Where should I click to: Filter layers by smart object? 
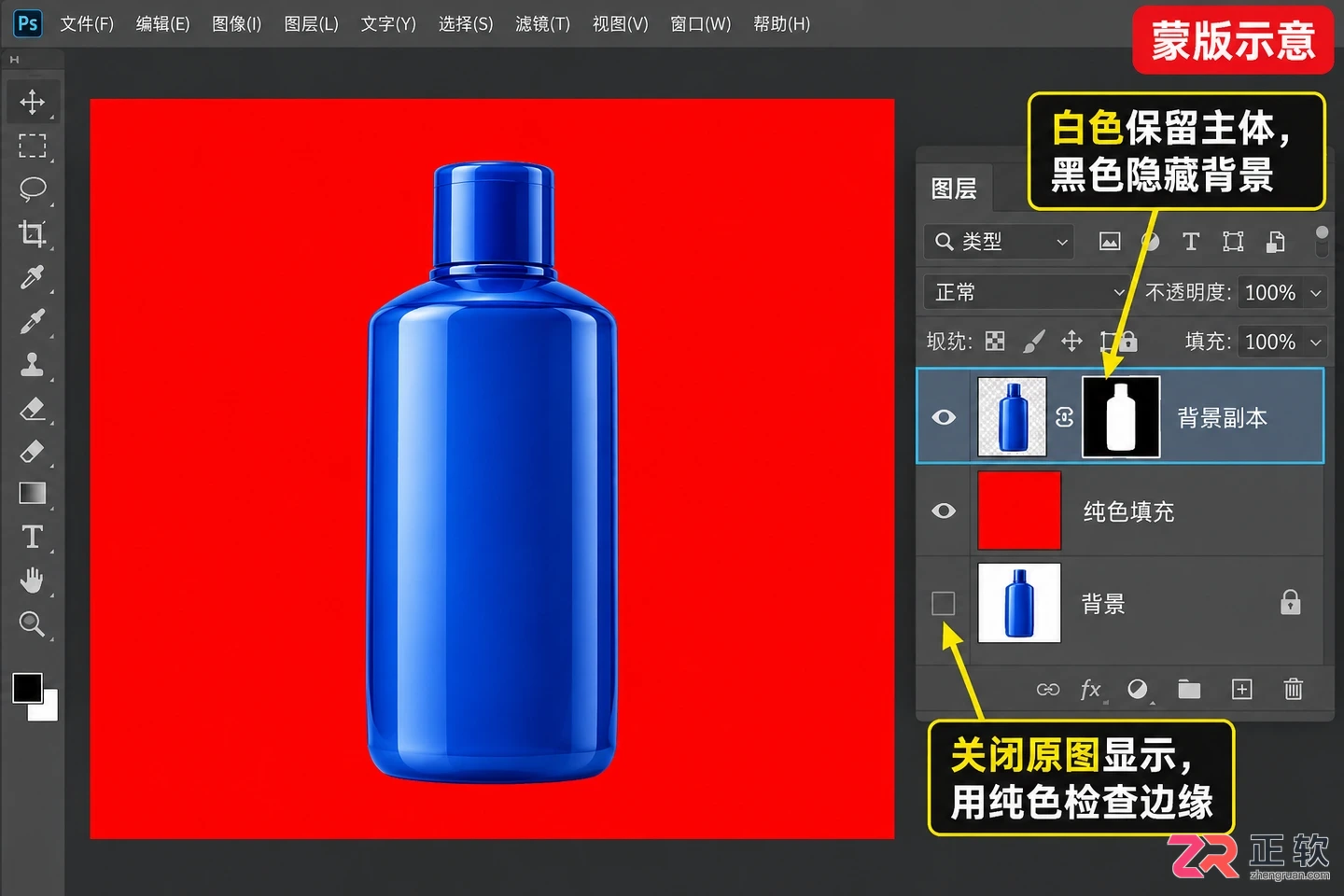click(1276, 242)
